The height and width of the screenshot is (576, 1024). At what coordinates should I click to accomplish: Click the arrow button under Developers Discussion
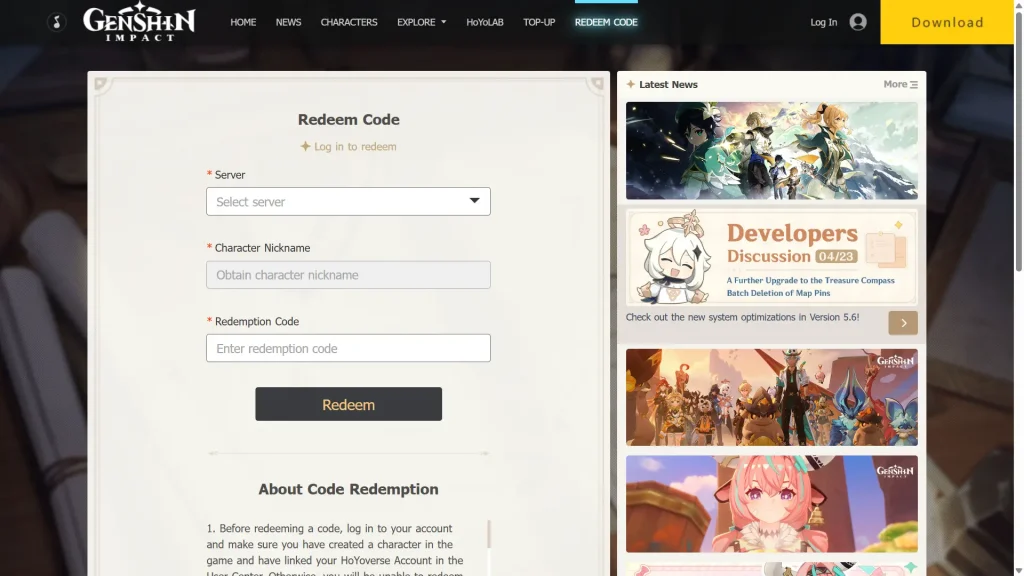tap(903, 323)
